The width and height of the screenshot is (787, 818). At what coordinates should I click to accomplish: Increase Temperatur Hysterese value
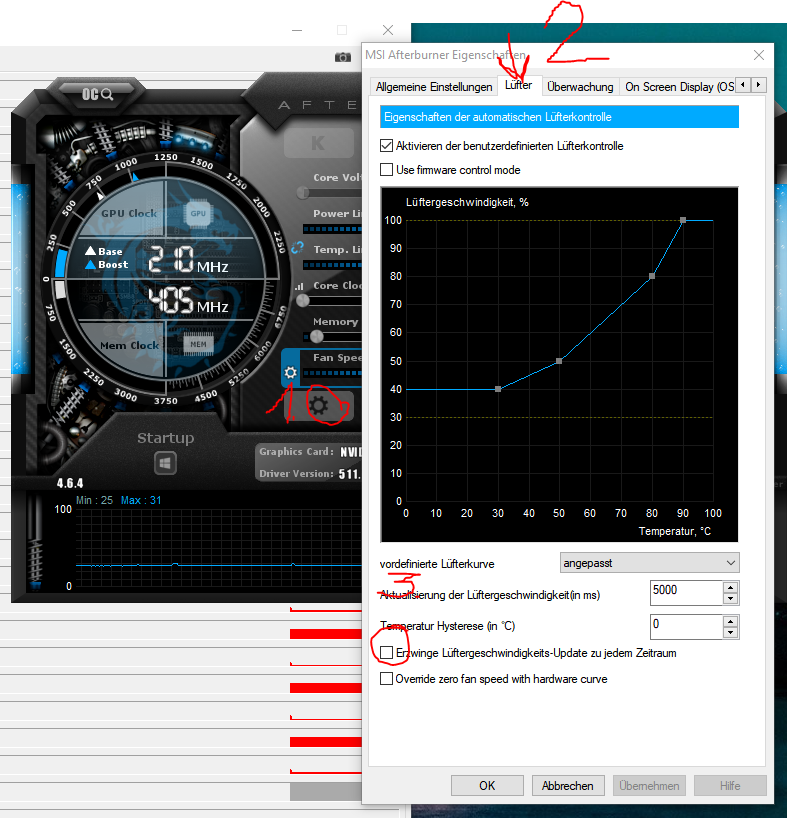[731, 621]
